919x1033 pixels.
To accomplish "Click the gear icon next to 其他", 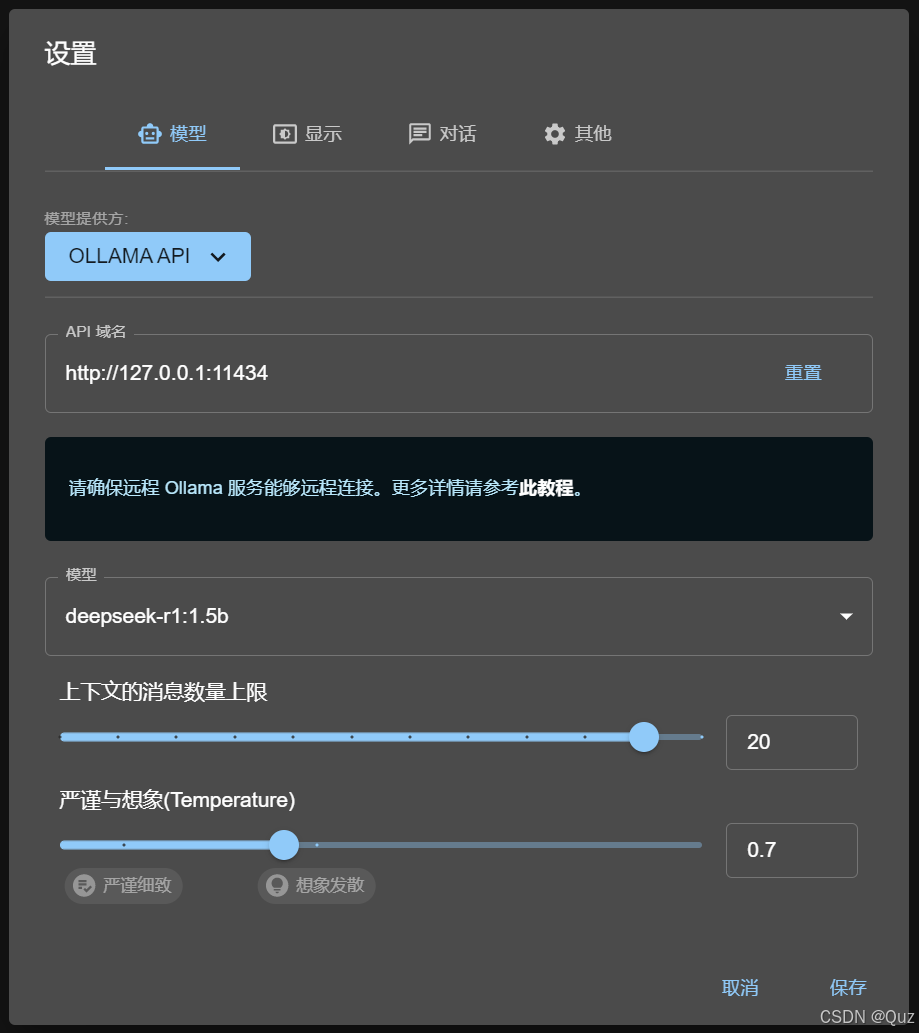I will click(555, 134).
